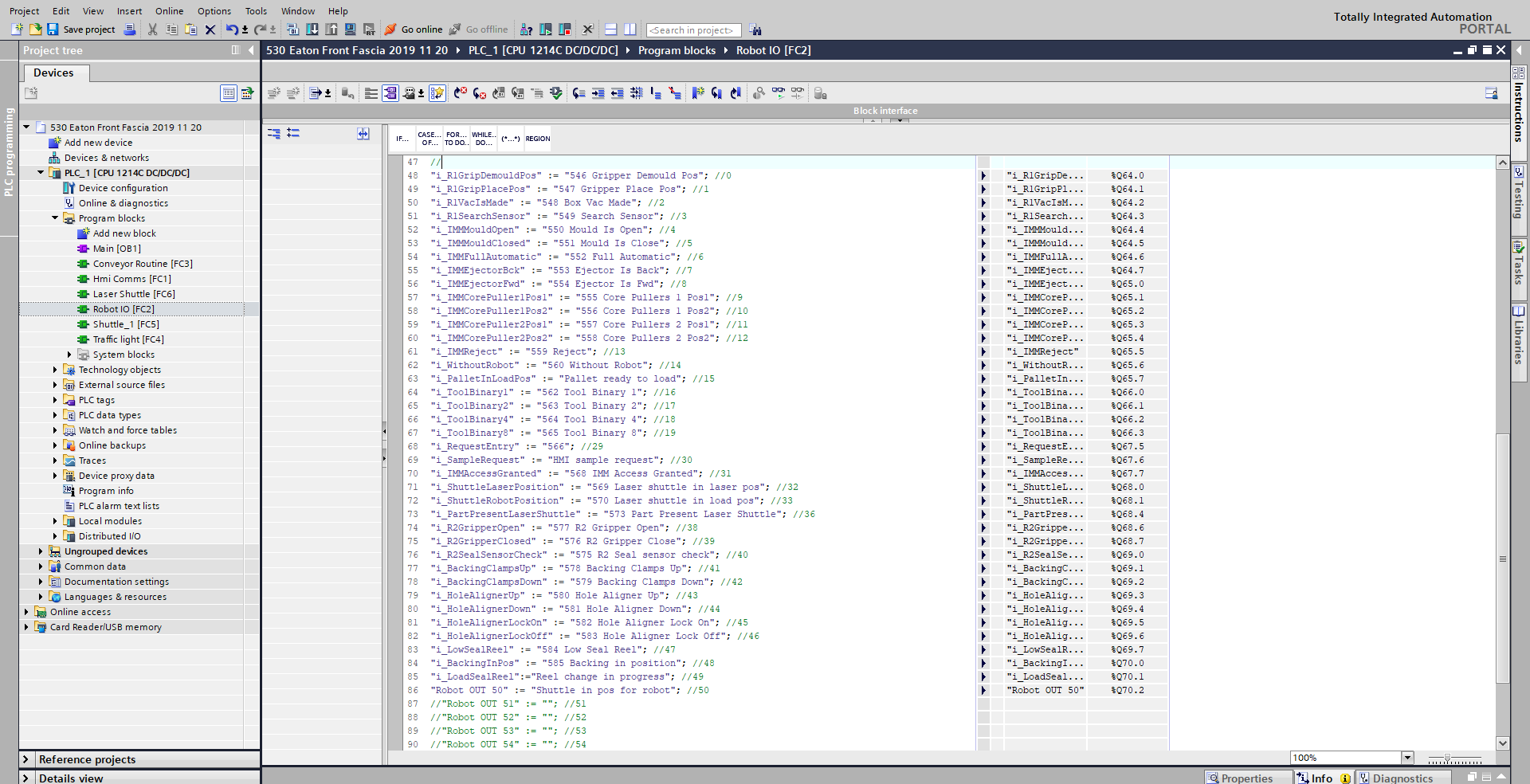Click the split editor horizontally icon

pos(610,29)
